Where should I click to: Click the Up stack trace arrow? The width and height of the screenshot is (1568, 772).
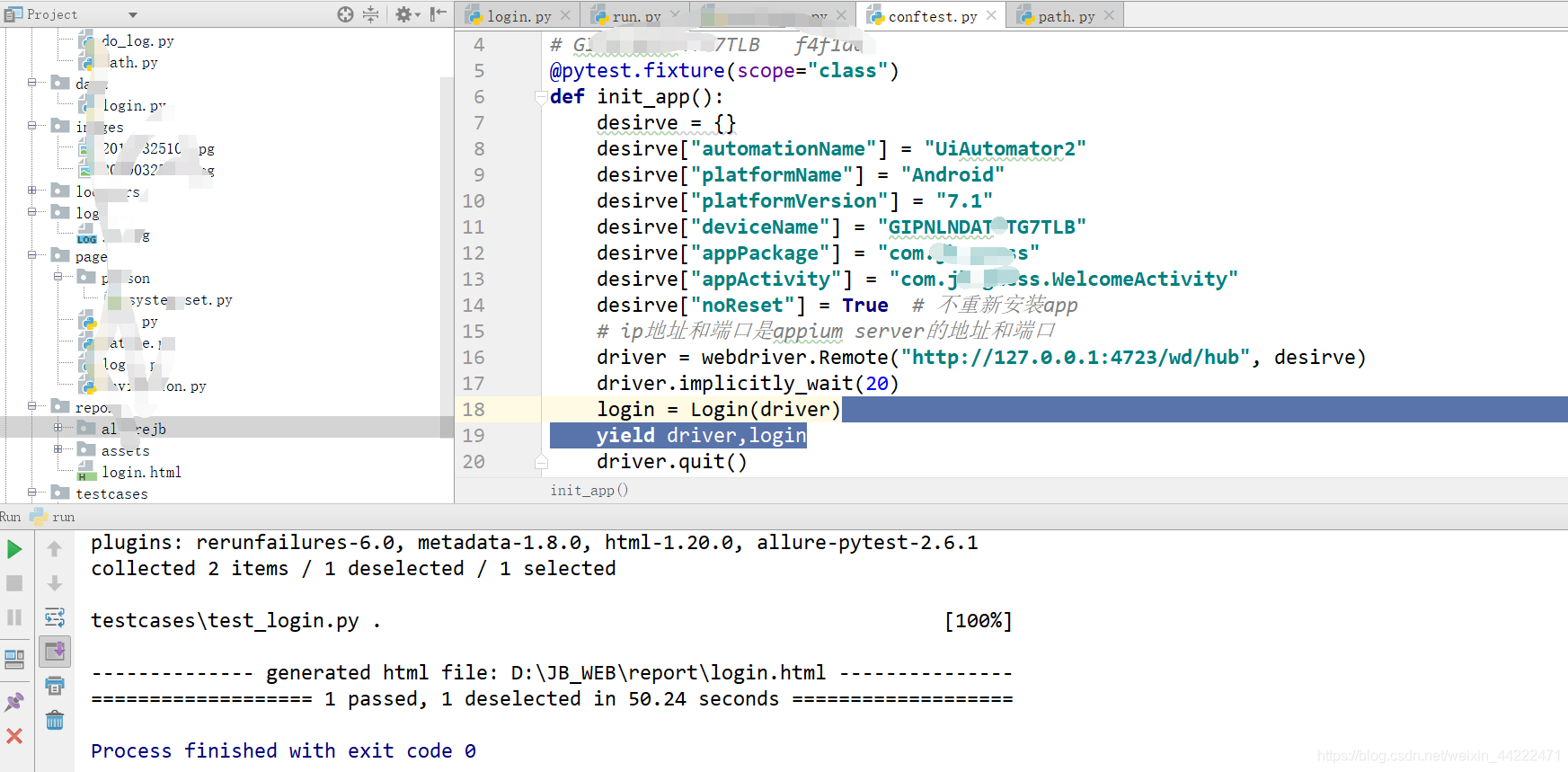point(55,549)
